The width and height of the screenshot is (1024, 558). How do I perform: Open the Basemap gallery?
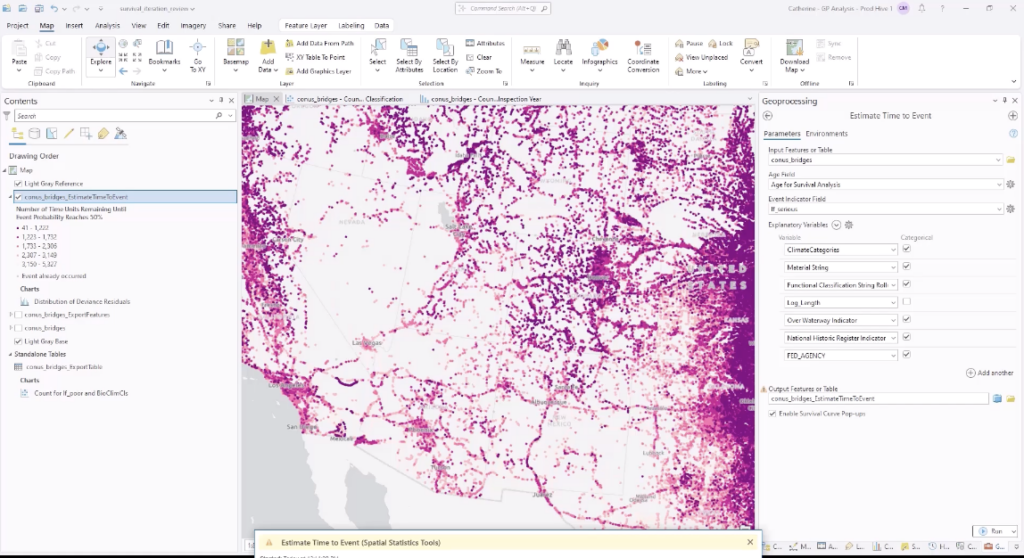[235, 55]
